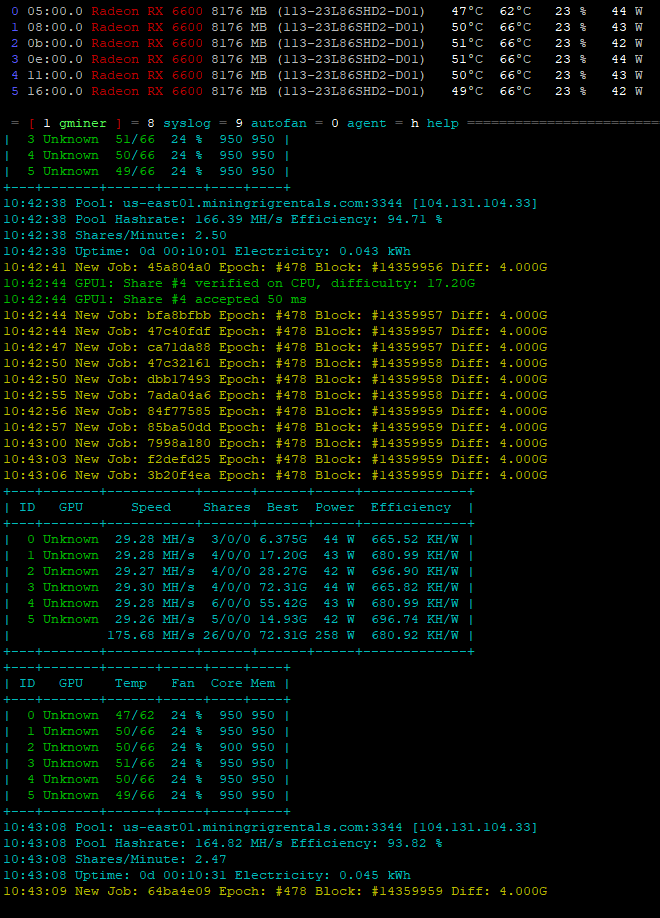Select total efficiency 680.92 KH/W
Viewport: 660px width, 918px height.
point(415,635)
